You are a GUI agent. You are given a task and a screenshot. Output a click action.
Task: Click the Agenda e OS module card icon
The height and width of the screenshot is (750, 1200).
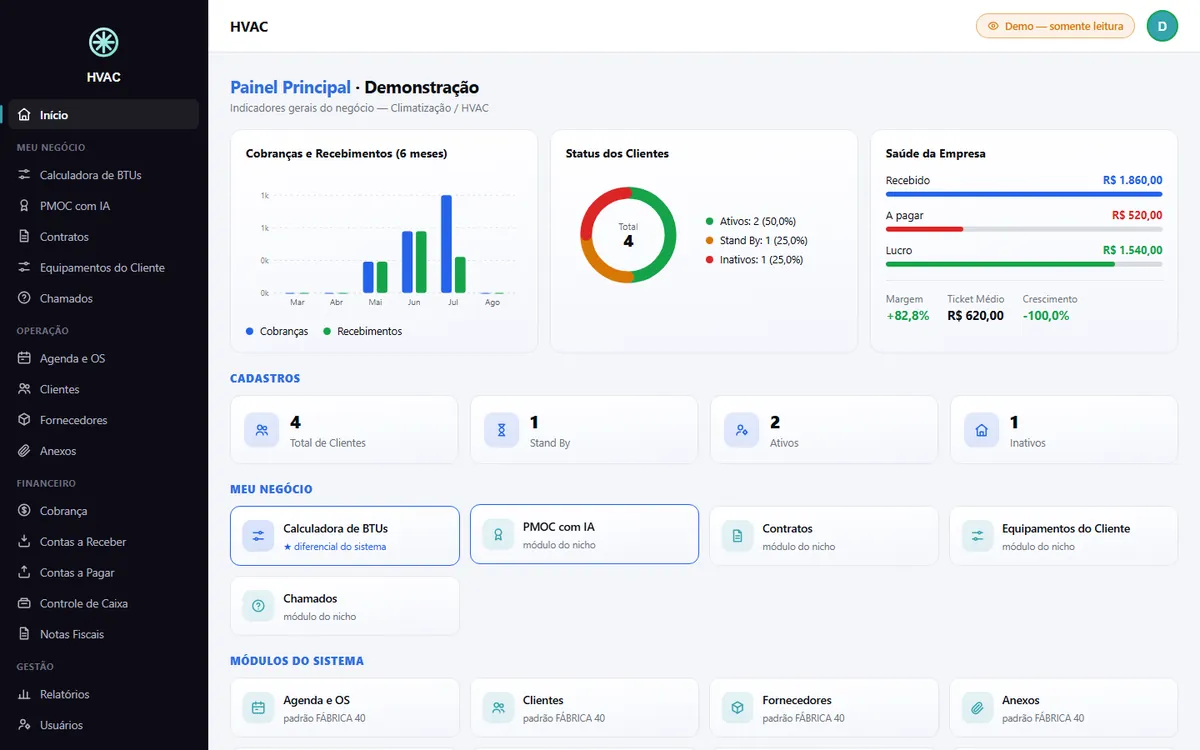point(258,708)
